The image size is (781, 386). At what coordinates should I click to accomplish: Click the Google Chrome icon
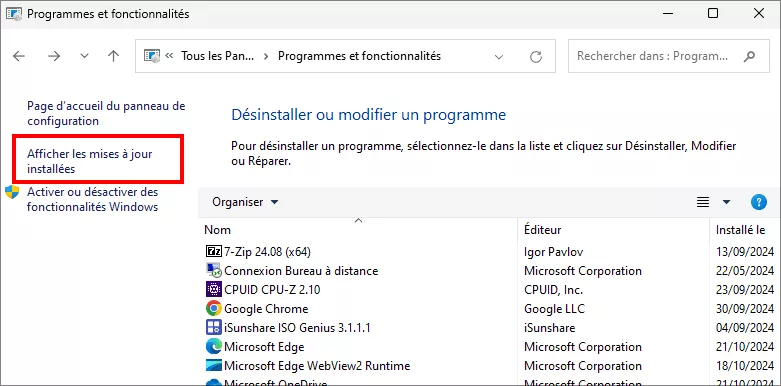(x=213, y=308)
